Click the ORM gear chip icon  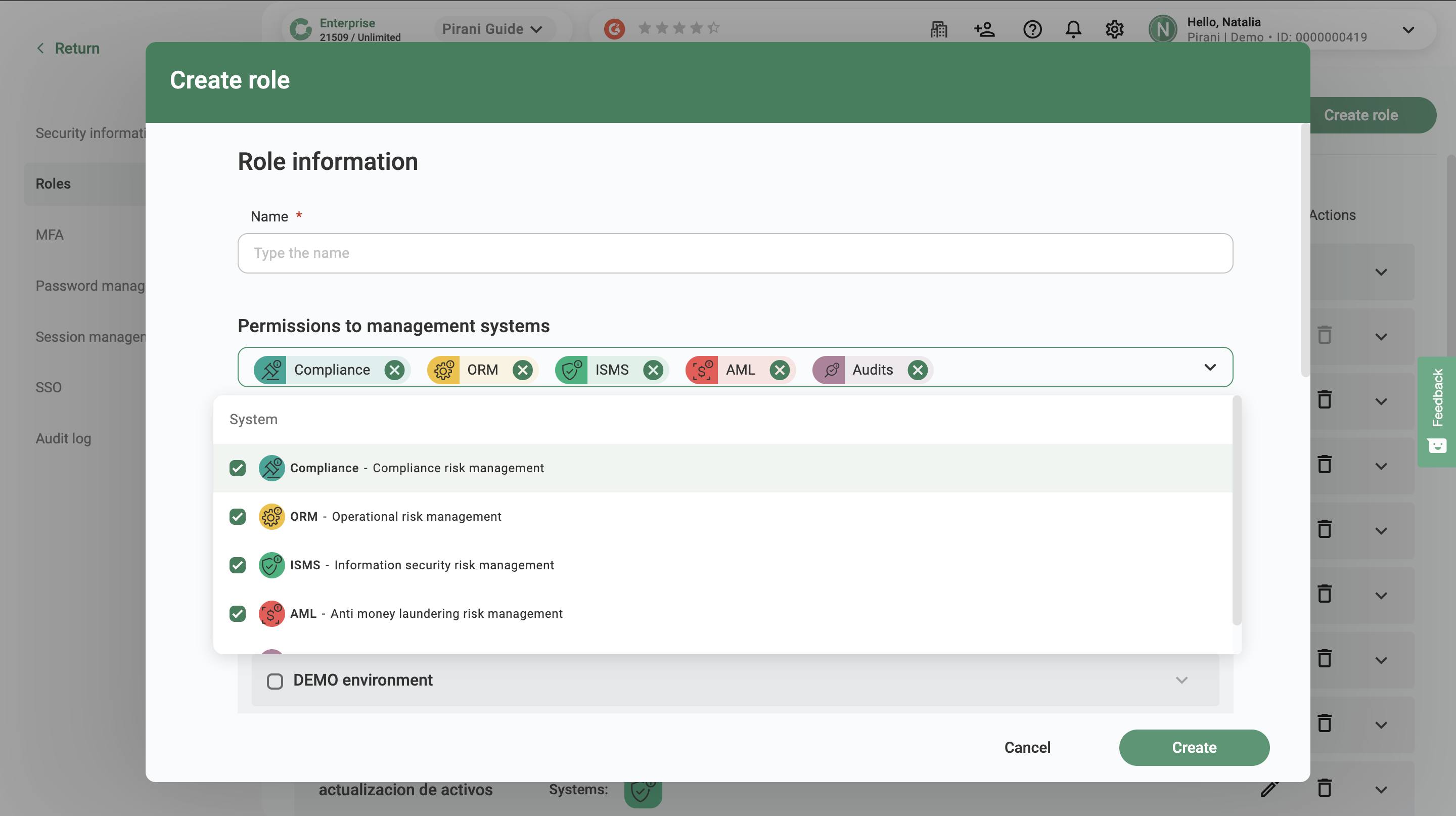pos(444,370)
